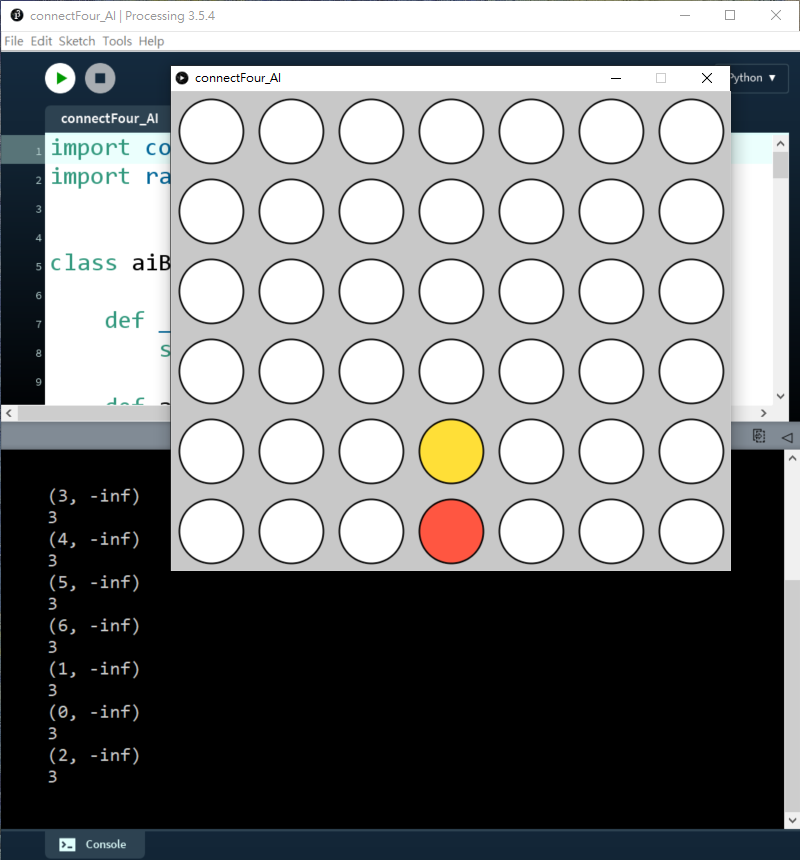Click the editor's horizontal scroll left arrow
The height and width of the screenshot is (860, 800).
(8, 413)
